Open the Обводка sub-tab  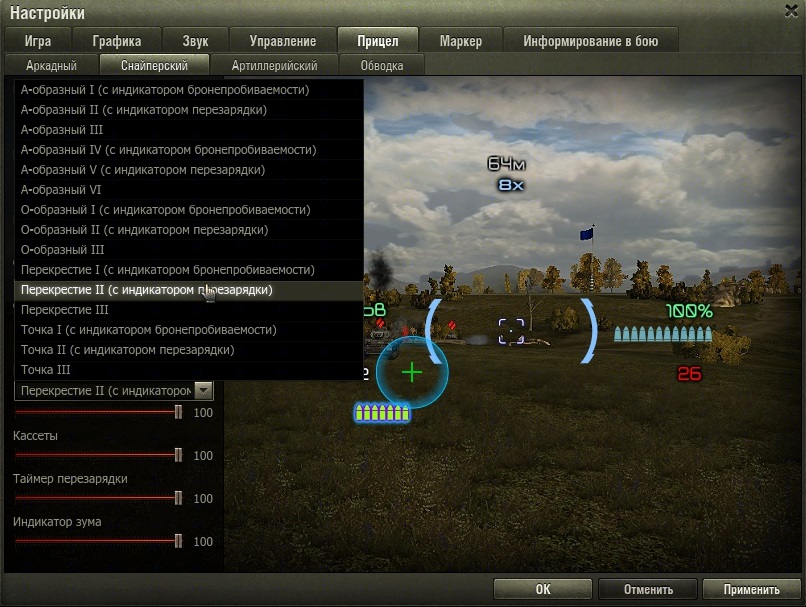click(x=382, y=65)
